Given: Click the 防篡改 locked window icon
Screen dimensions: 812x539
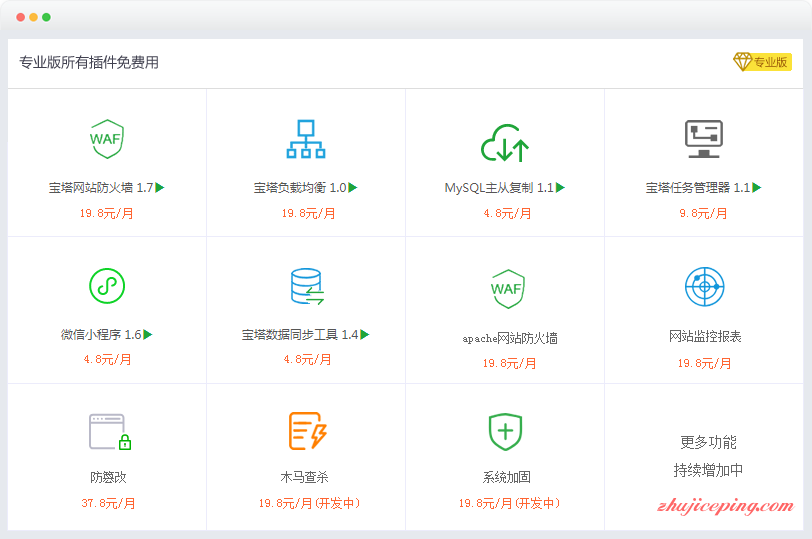Looking at the screenshot, I should pos(110,432).
